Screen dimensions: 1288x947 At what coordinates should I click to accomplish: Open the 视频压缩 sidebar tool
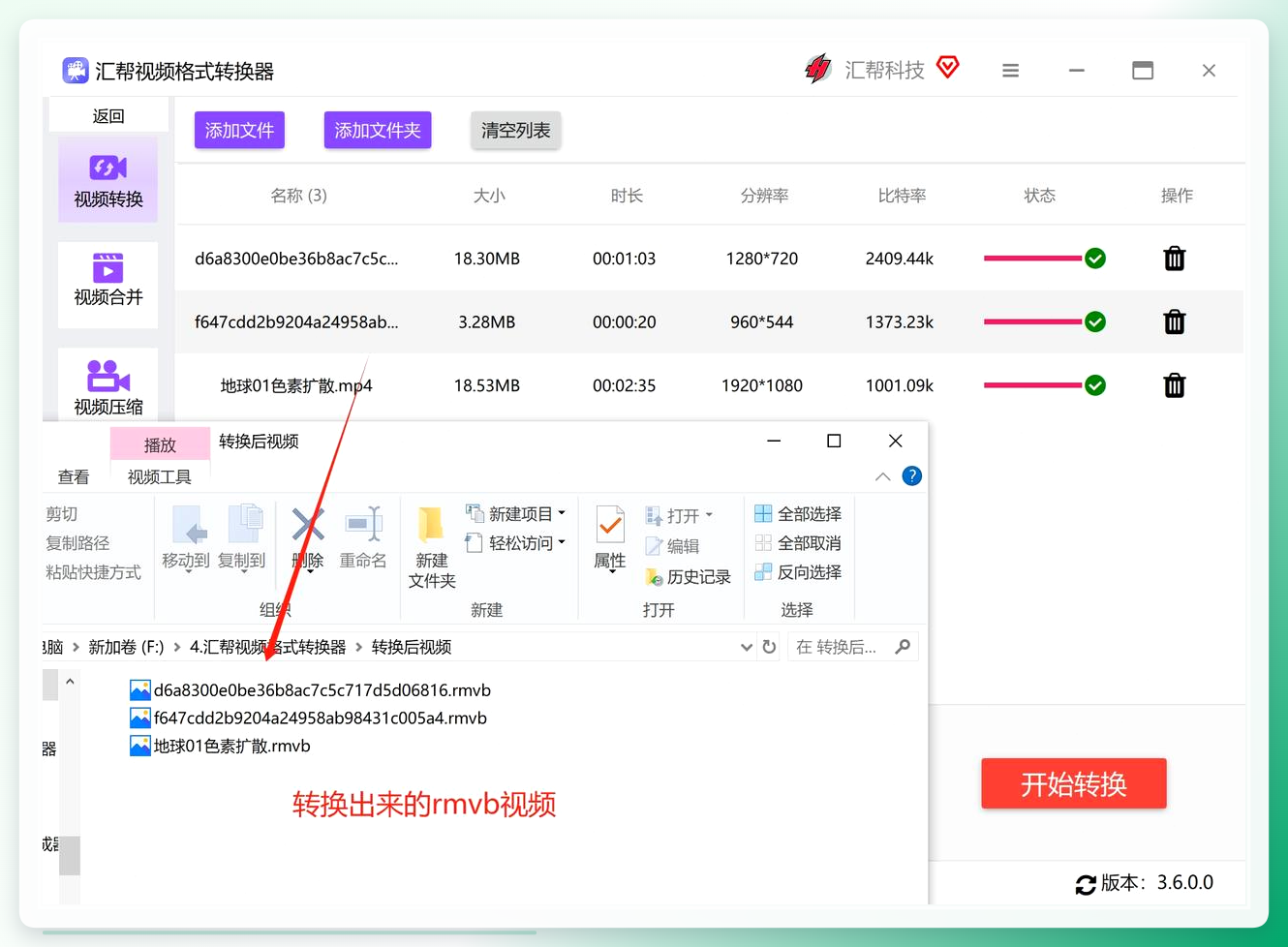tap(108, 385)
